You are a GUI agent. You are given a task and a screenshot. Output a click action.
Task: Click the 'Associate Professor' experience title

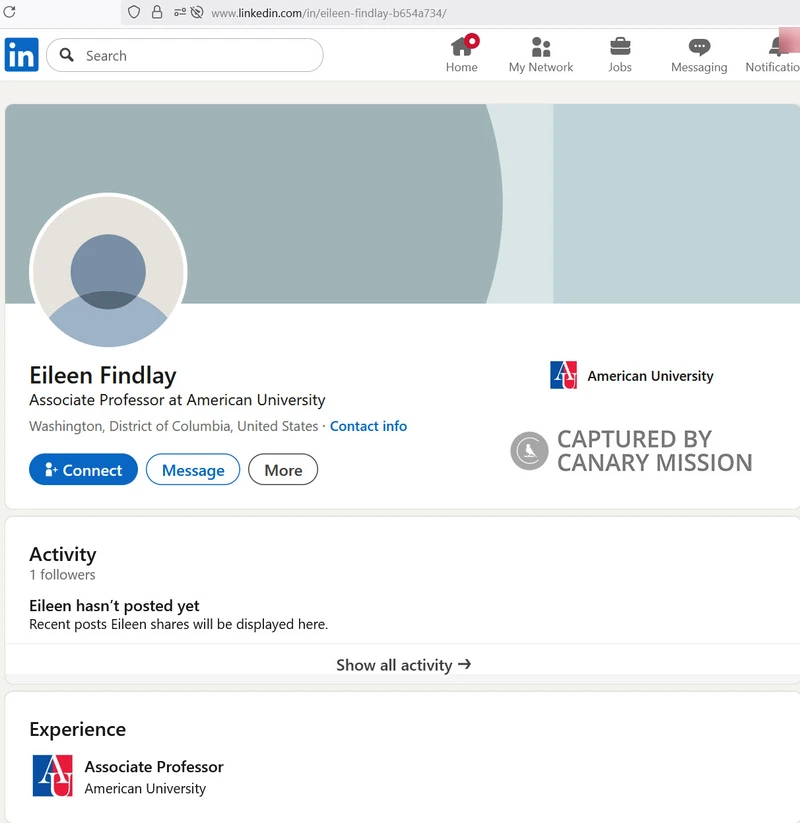[x=154, y=767]
